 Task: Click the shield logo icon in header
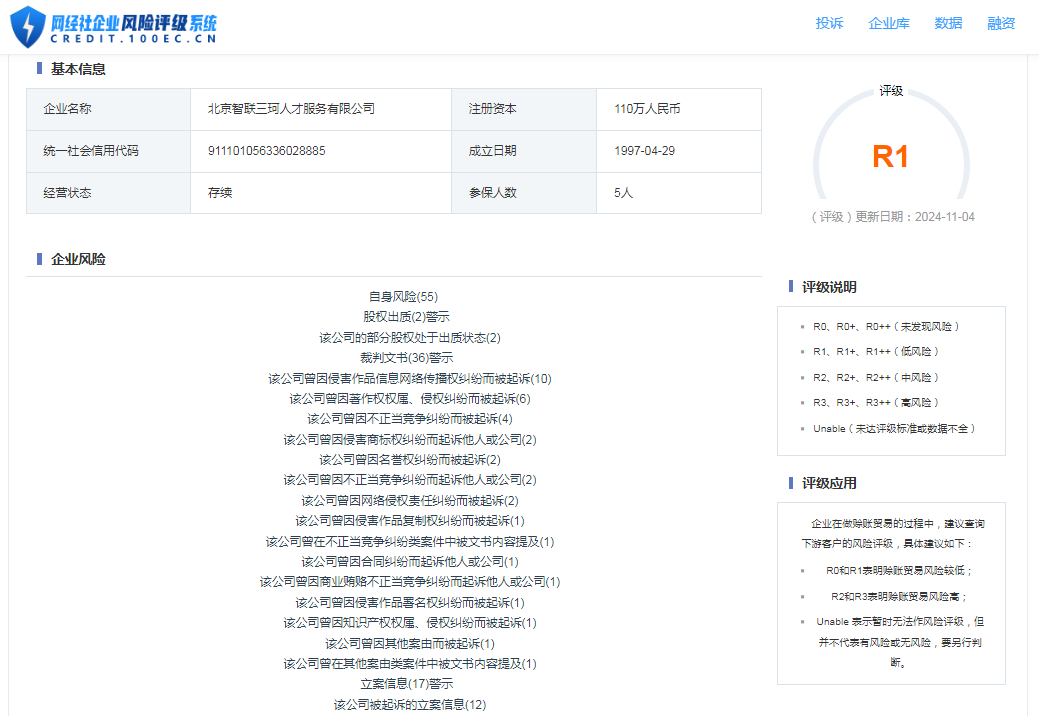(x=28, y=27)
